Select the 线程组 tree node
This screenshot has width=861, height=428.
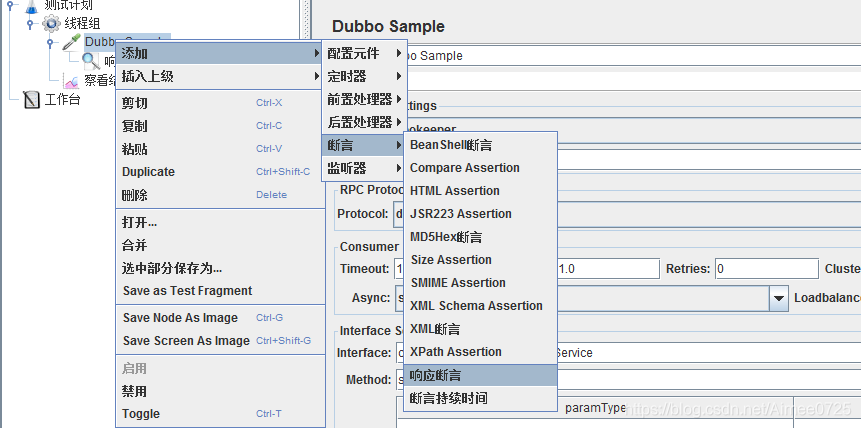(x=82, y=24)
